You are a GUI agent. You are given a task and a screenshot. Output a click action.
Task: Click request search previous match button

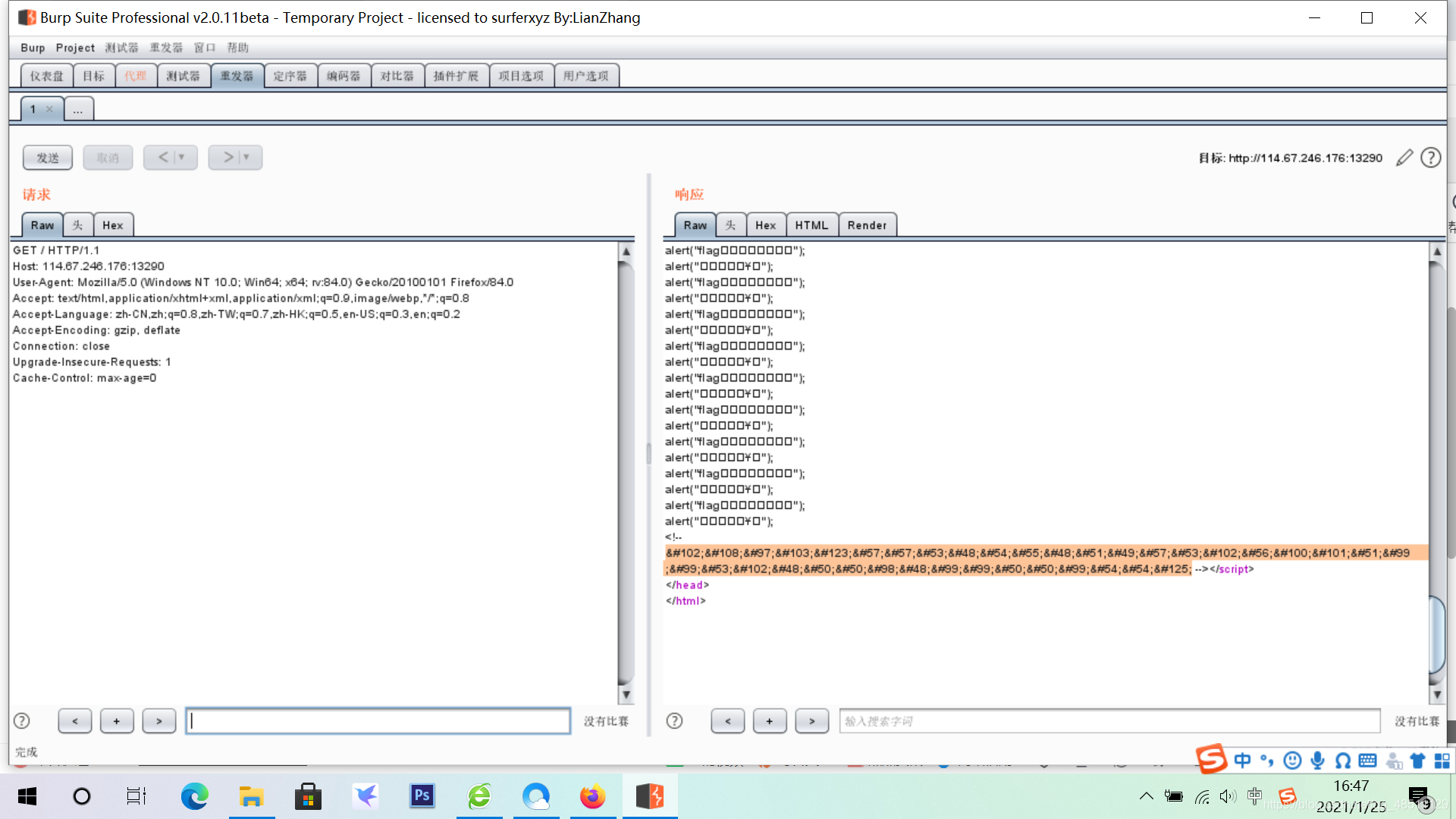point(75,721)
